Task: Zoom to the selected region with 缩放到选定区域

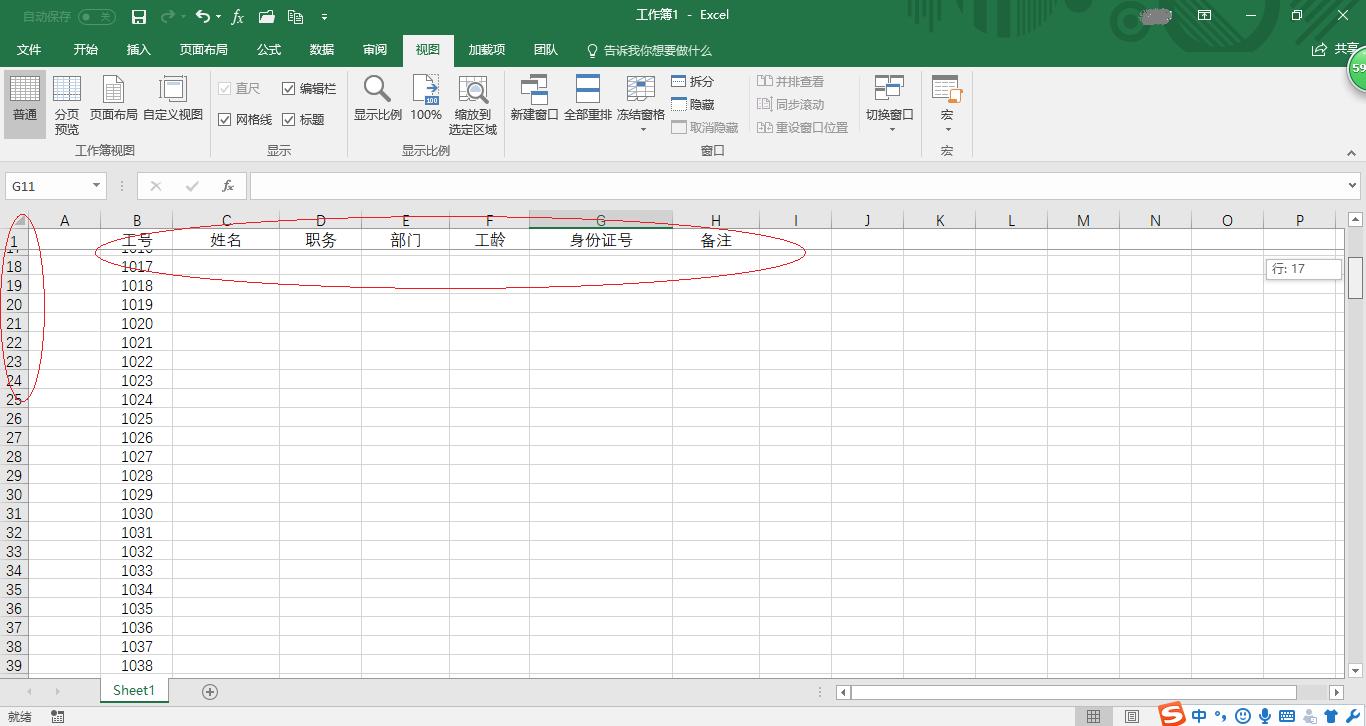Action: point(471,105)
